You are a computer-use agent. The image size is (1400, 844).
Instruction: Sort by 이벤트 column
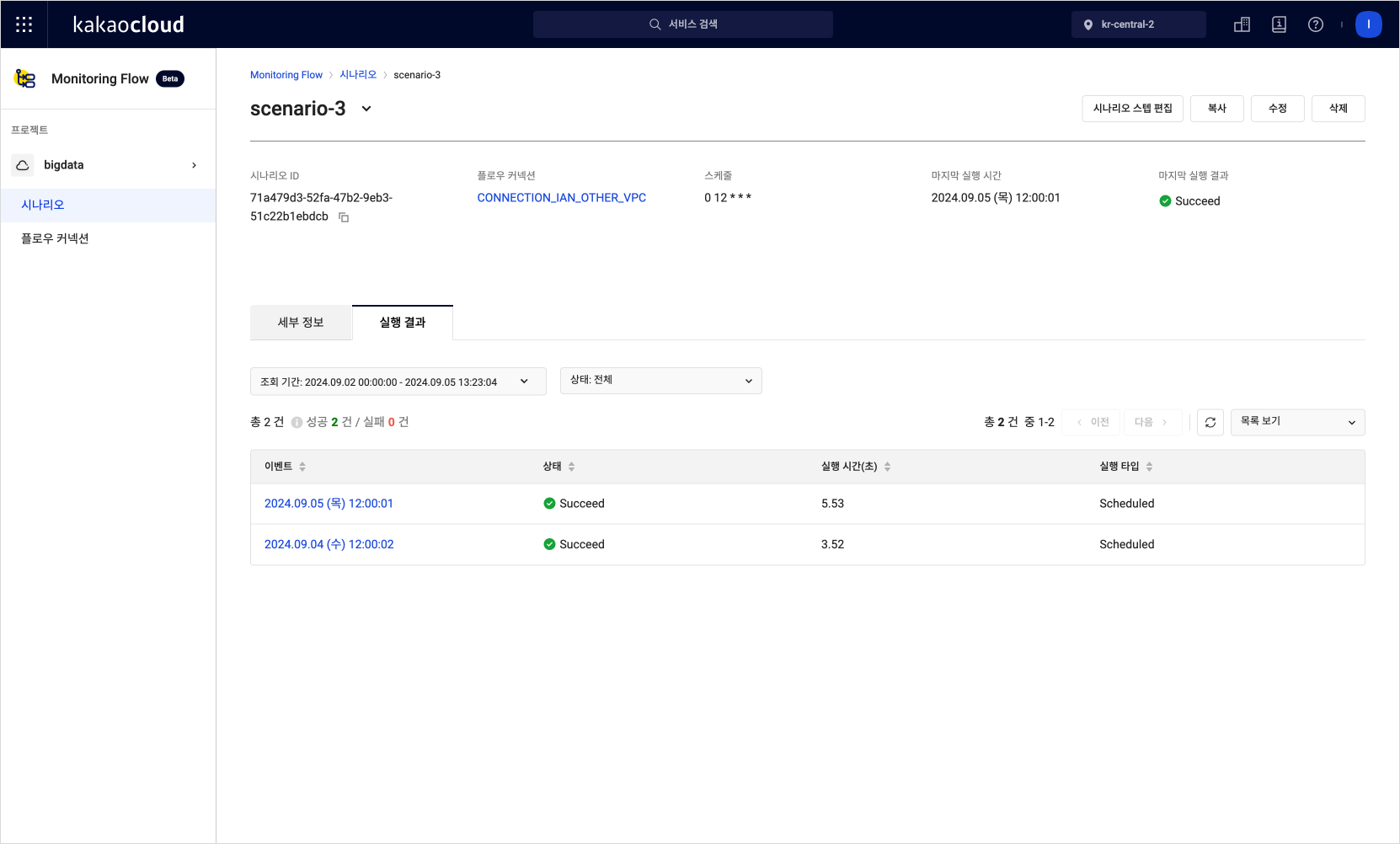pyautogui.click(x=302, y=467)
